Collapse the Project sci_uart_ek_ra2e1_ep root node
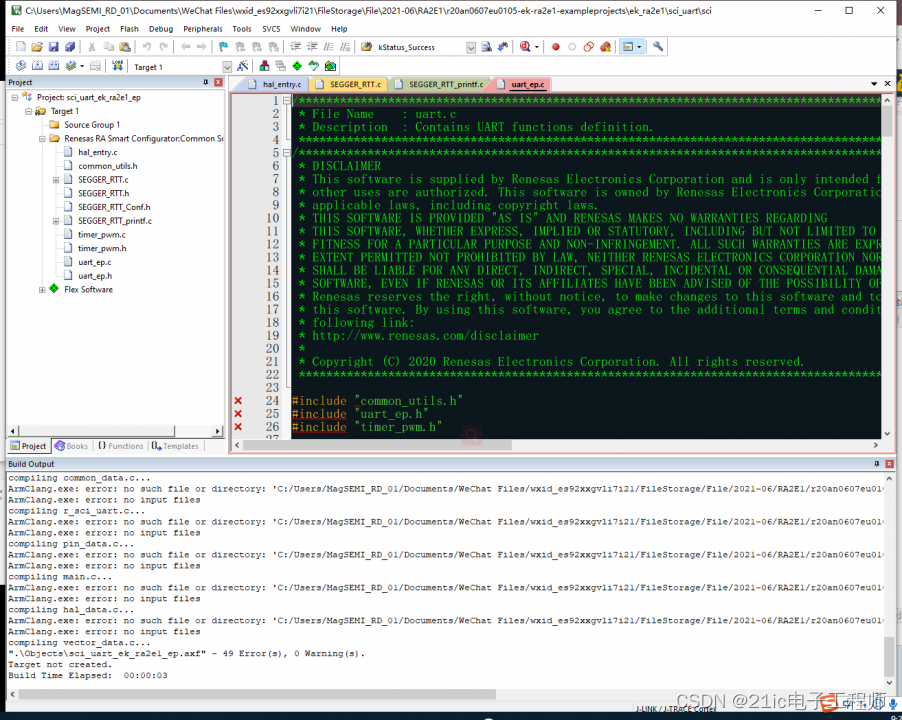 coord(14,98)
